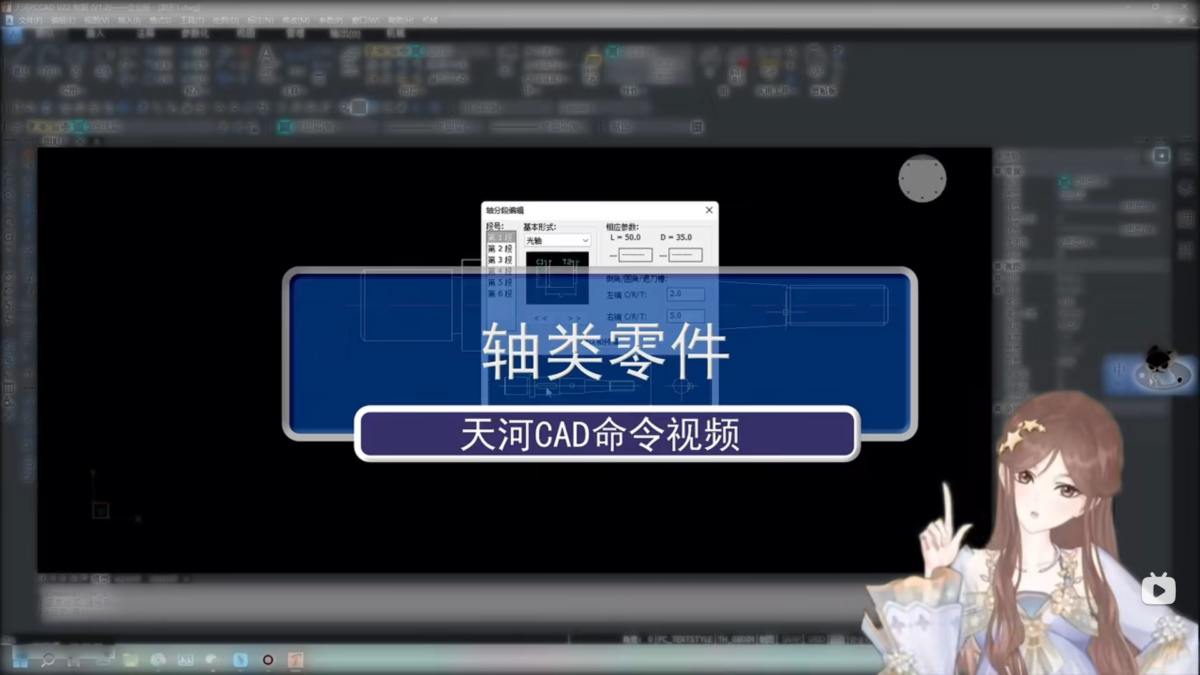Open the File Explorer folder taskbar icon
1200x675 pixels.
click(x=130, y=660)
